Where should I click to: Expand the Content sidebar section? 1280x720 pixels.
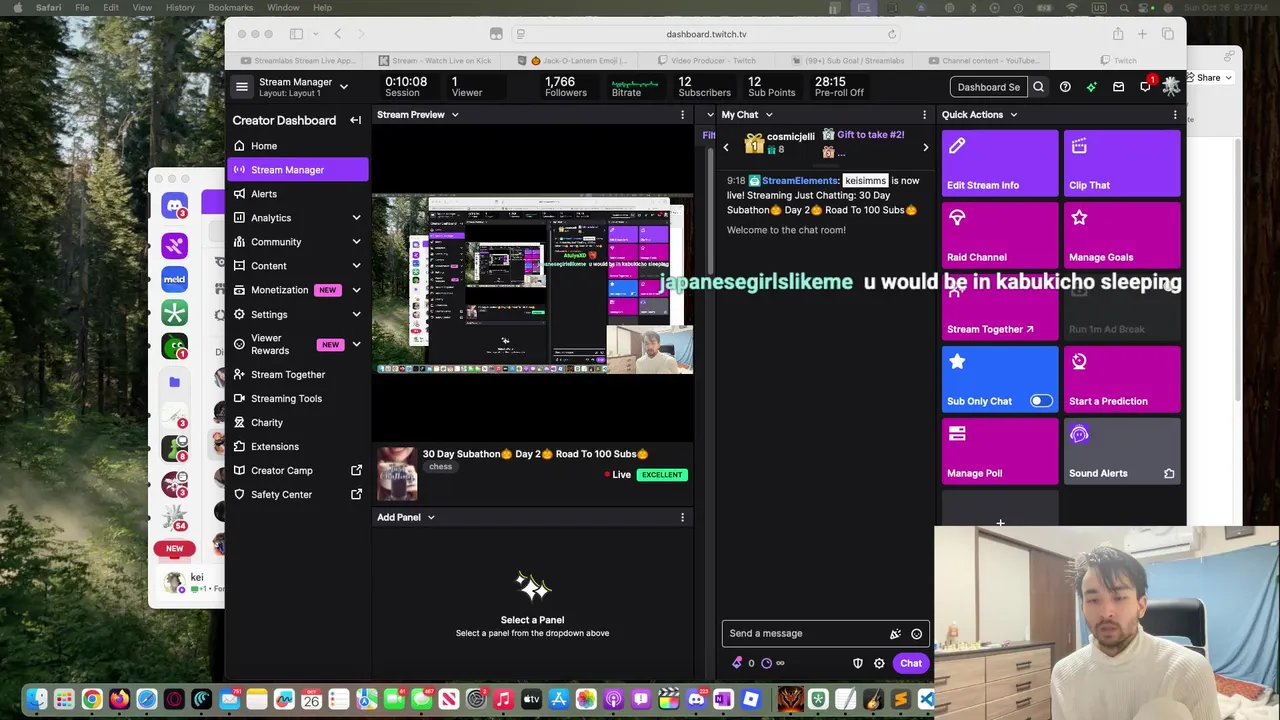click(x=356, y=266)
